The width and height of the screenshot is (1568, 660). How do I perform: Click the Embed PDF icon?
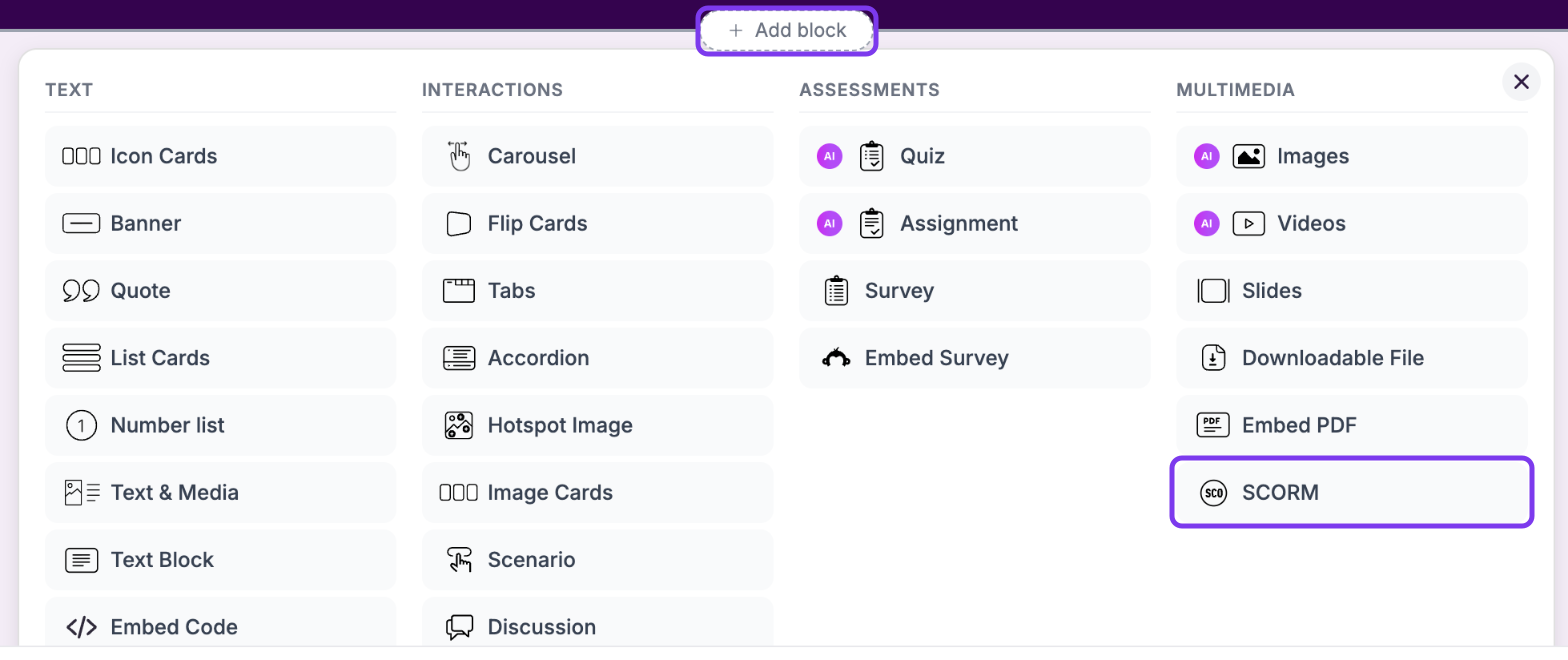click(x=1213, y=425)
